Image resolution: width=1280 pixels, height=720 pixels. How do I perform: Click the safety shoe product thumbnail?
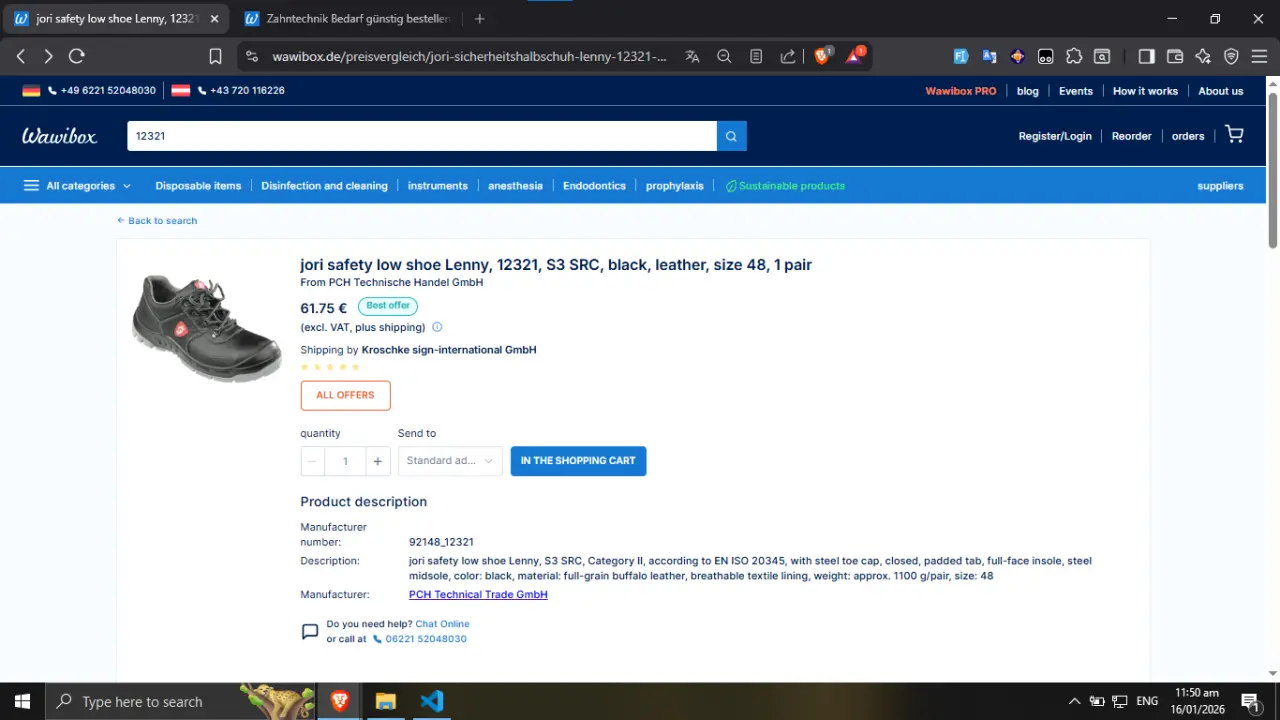point(207,329)
